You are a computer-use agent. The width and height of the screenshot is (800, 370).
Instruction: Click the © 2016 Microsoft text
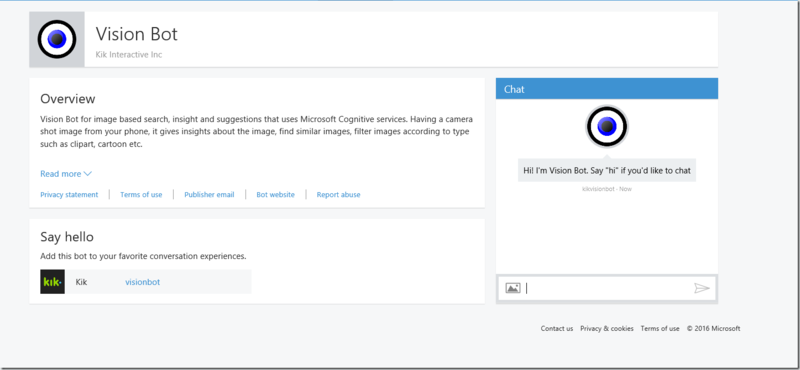click(713, 329)
